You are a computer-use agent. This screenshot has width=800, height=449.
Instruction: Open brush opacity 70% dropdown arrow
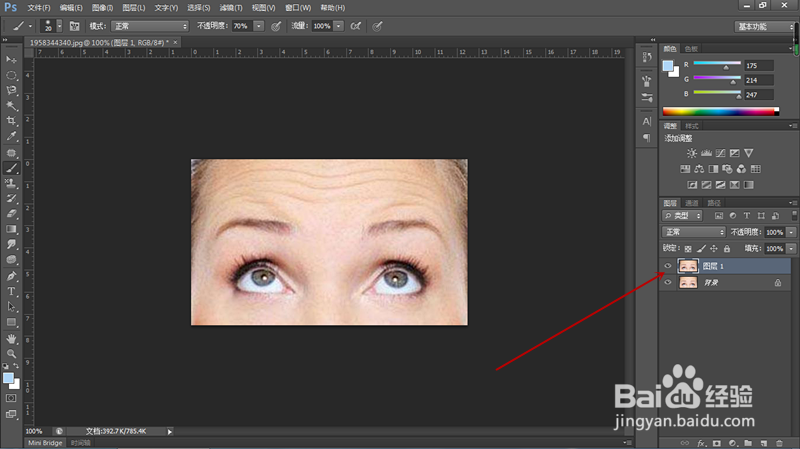pos(259,26)
